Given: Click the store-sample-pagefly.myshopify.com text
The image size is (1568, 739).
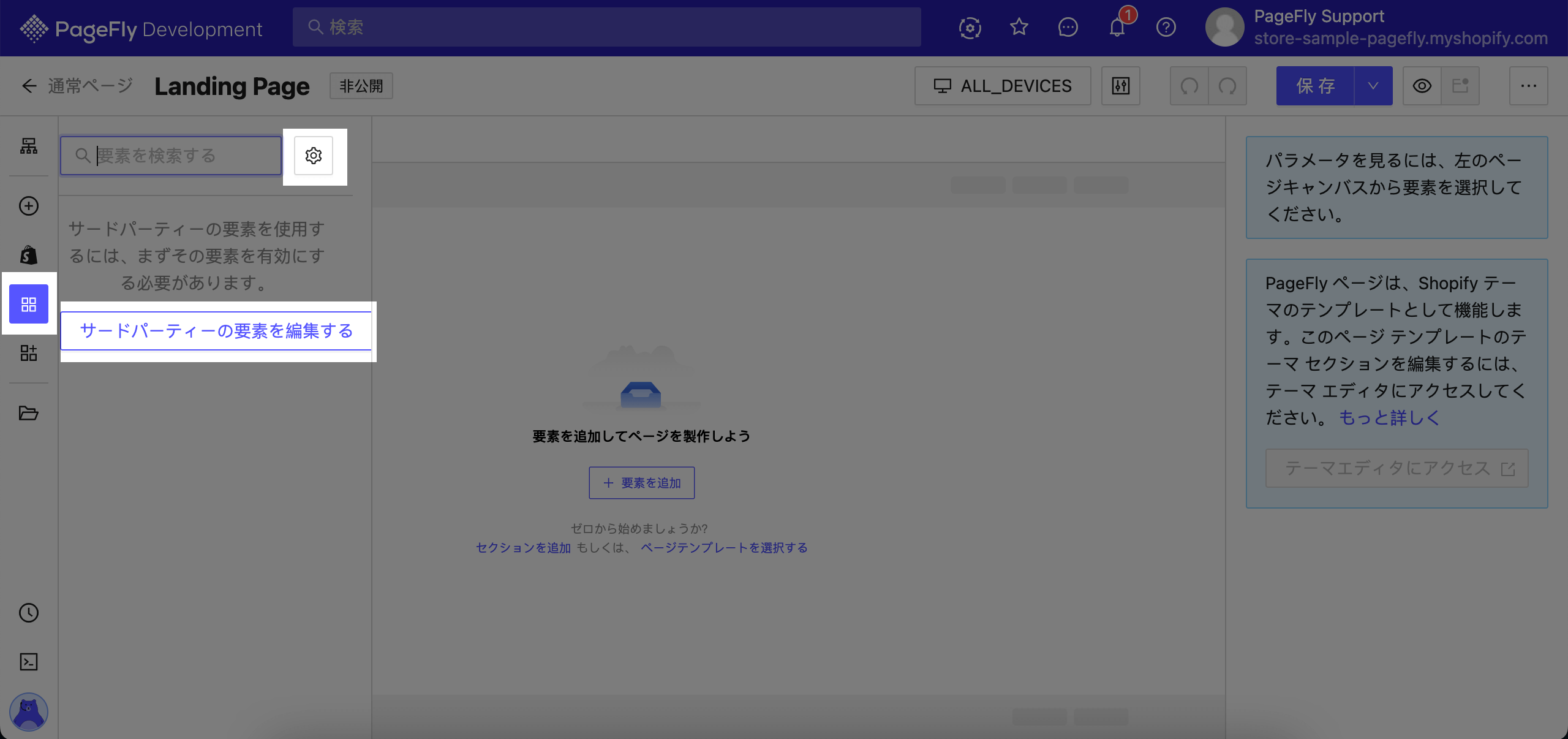Looking at the screenshot, I should [1401, 39].
